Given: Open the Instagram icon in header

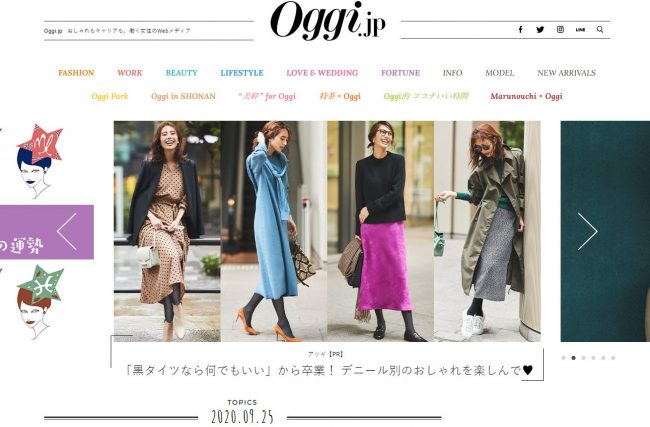Looking at the screenshot, I should tap(560, 29).
